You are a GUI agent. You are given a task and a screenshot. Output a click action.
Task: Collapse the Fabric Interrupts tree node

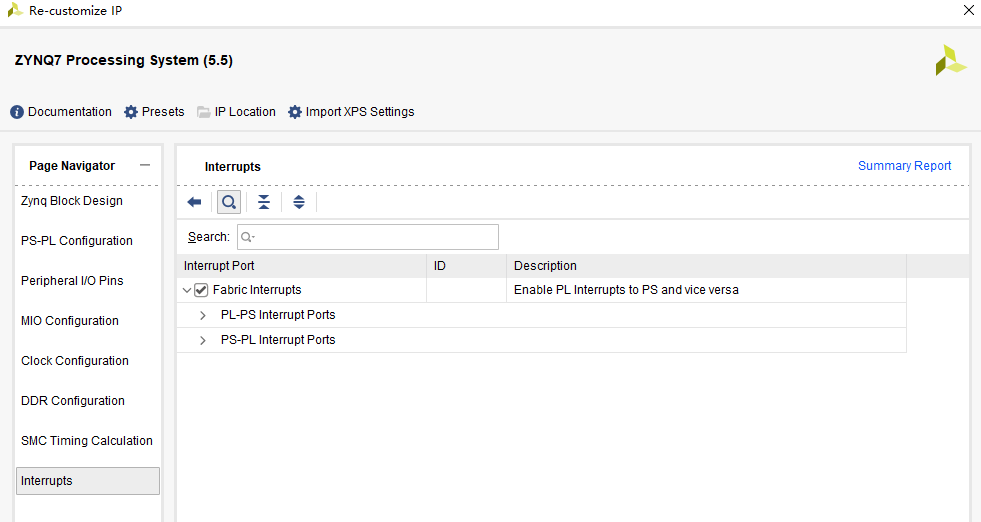coord(187,290)
